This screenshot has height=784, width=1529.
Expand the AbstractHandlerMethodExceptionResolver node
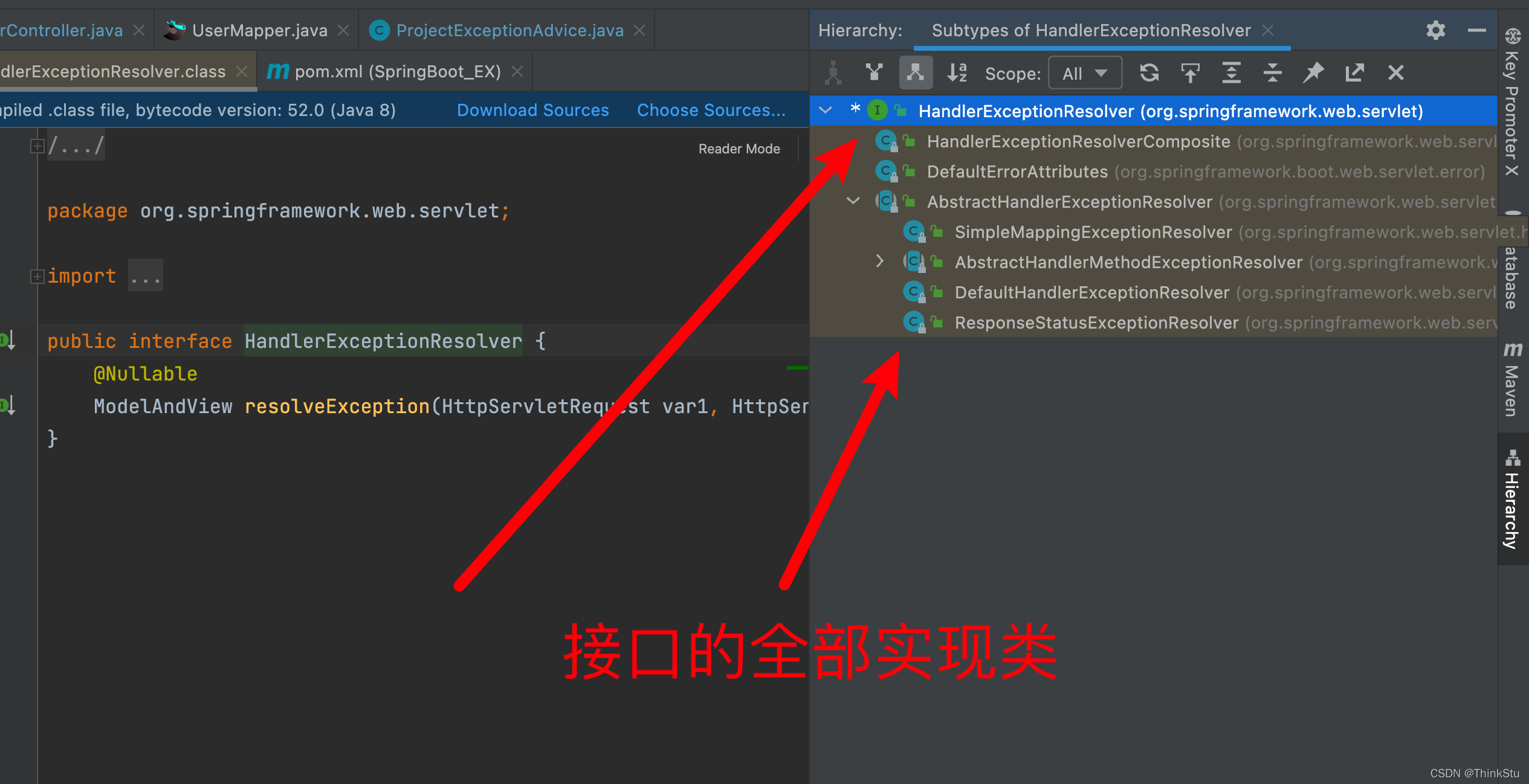coord(880,262)
